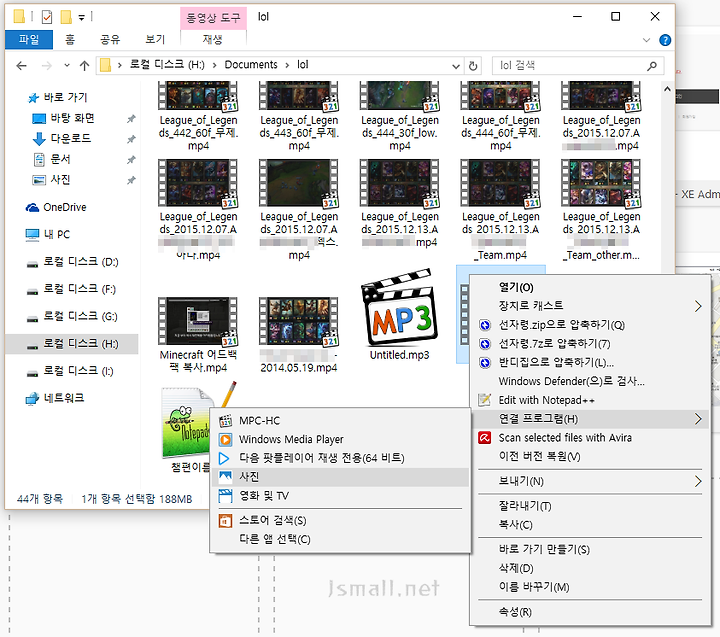Click the file list scroll-up arrow
This screenshot has width=720, height=637.
[x=667, y=89]
